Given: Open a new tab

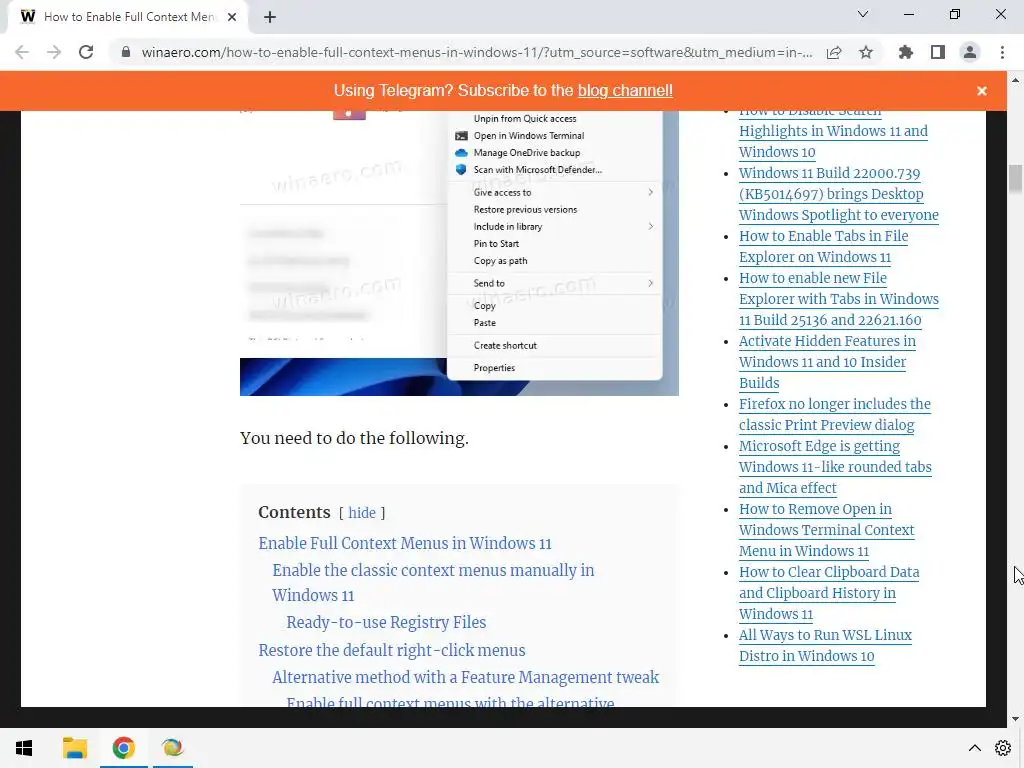Looking at the screenshot, I should pos(270,17).
